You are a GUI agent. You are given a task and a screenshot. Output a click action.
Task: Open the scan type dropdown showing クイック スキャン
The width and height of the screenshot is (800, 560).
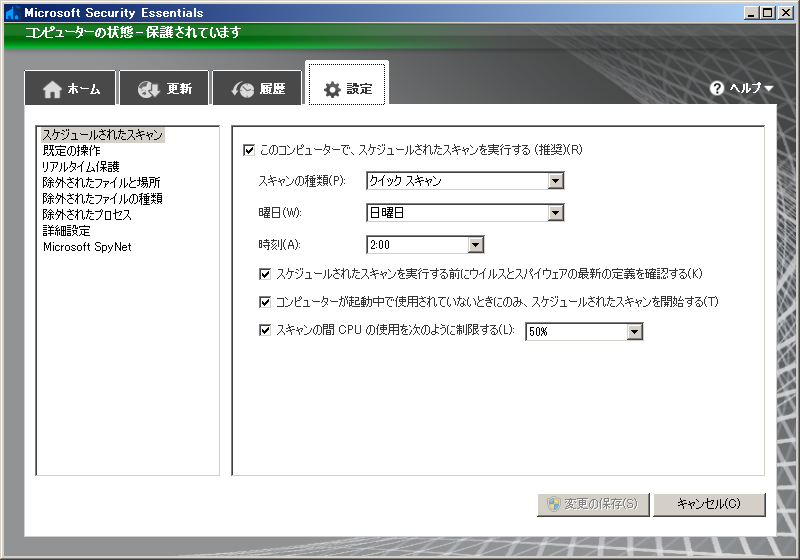(x=556, y=181)
